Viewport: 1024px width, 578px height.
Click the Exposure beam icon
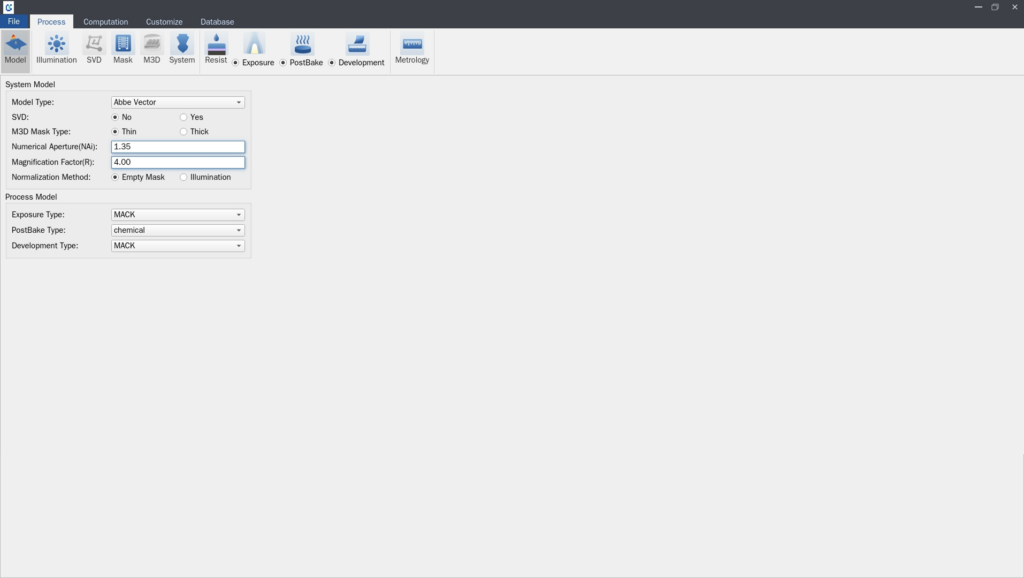pos(254,44)
